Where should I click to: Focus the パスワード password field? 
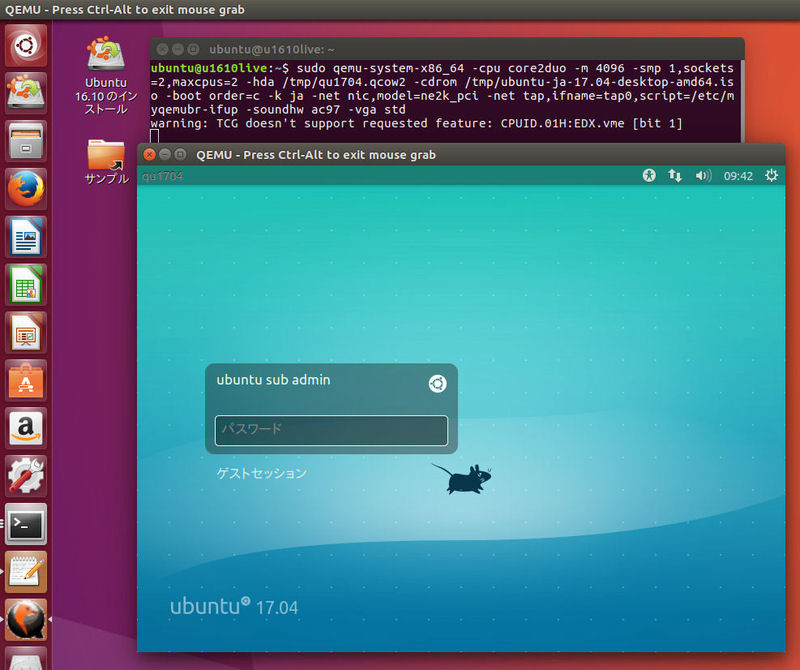pyautogui.click(x=332, y=430)
